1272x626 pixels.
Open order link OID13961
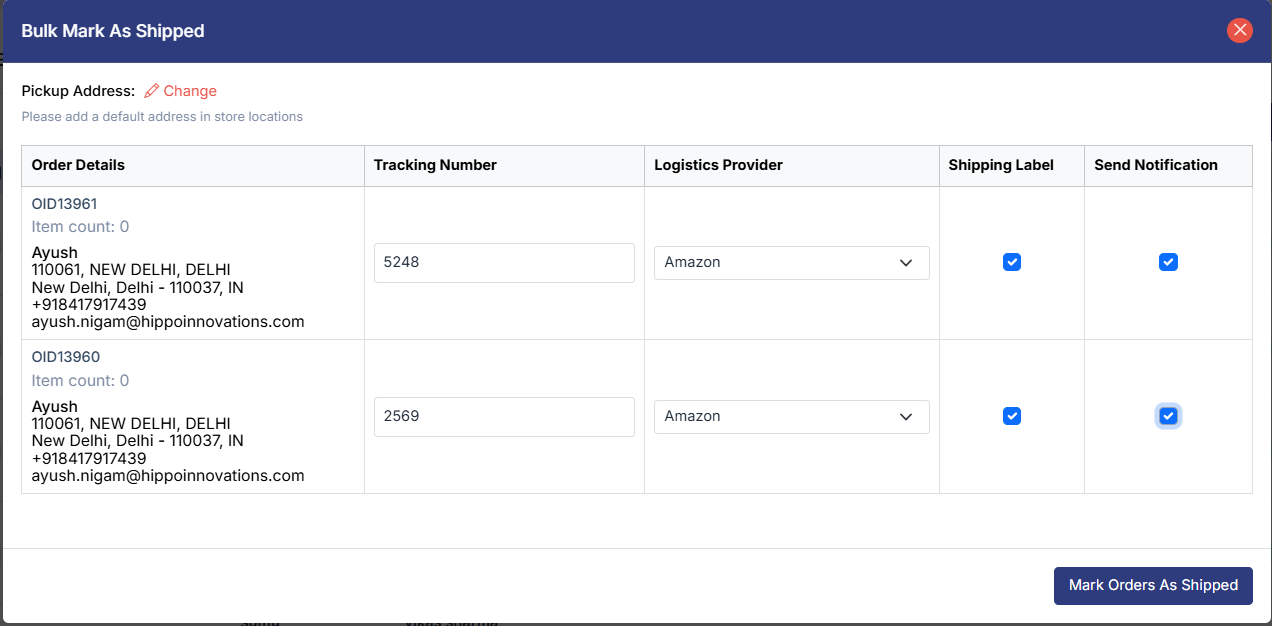65,204
